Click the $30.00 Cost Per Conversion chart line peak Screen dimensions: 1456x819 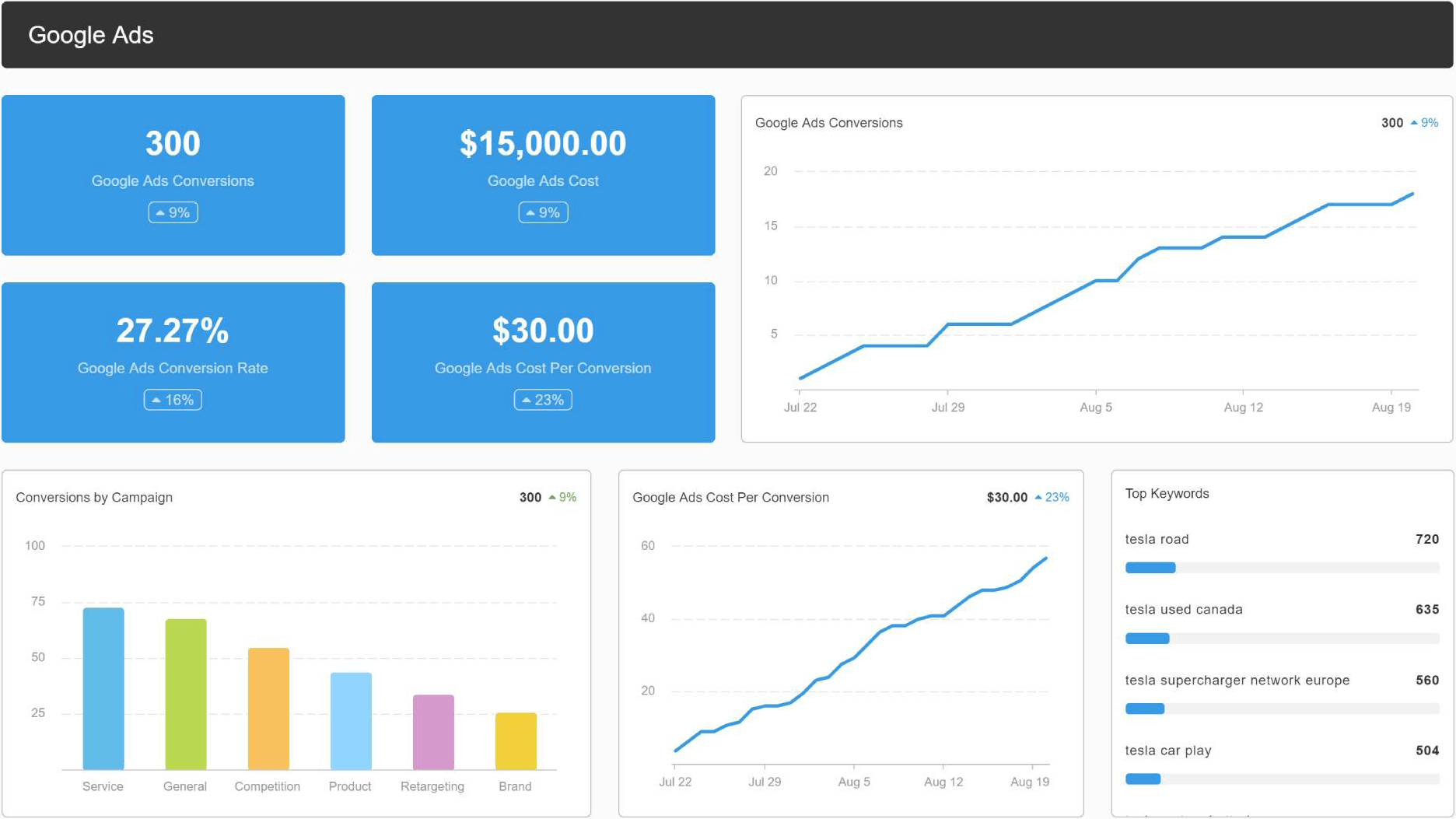pos(1045,557)
